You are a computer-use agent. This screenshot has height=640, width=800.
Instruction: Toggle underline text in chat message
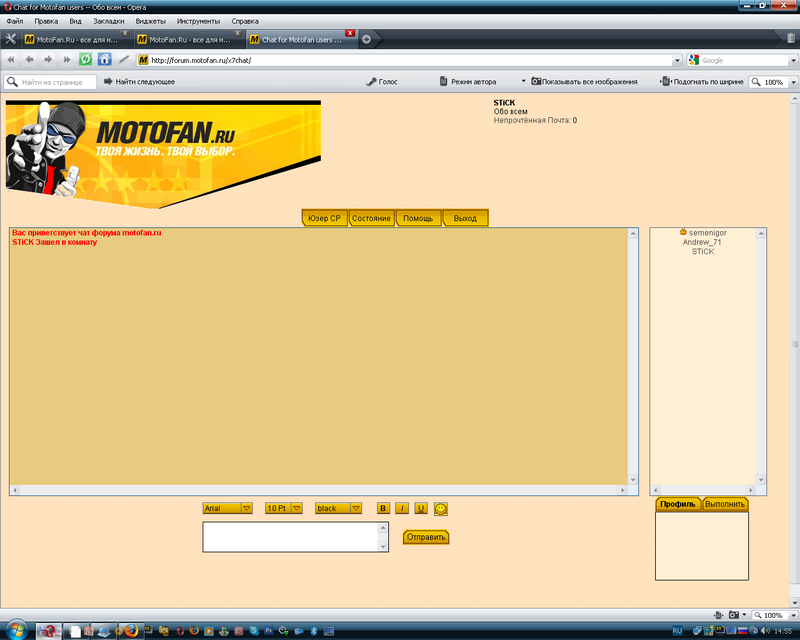[x=421, y=508]
